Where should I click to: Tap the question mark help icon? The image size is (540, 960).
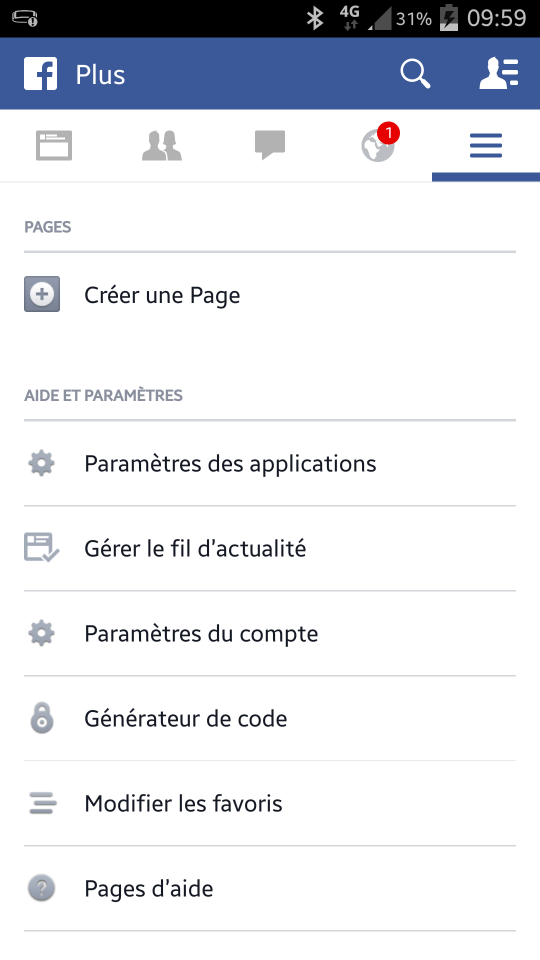42,888
